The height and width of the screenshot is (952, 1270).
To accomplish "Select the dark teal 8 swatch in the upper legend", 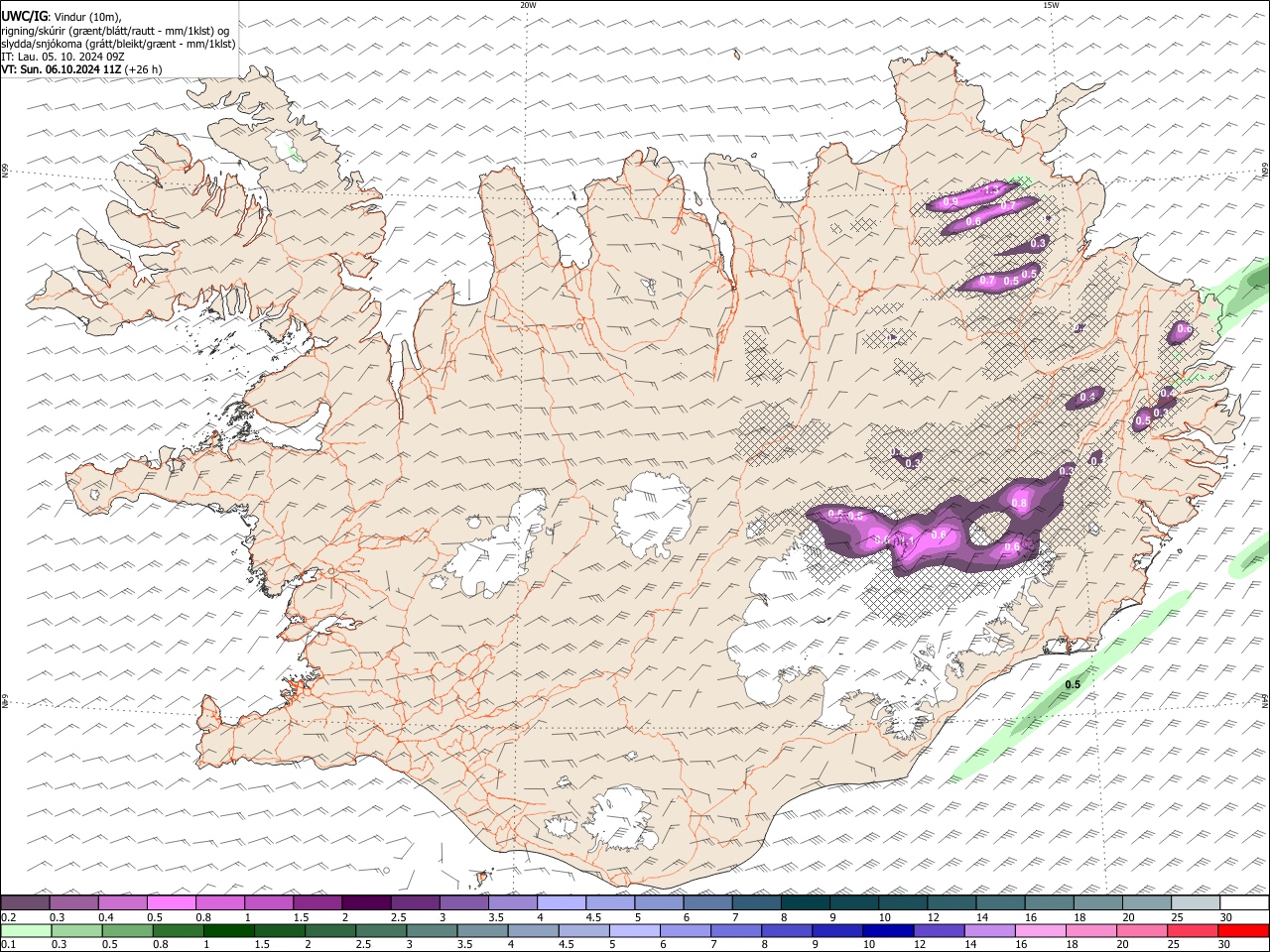I will [806, 903].
